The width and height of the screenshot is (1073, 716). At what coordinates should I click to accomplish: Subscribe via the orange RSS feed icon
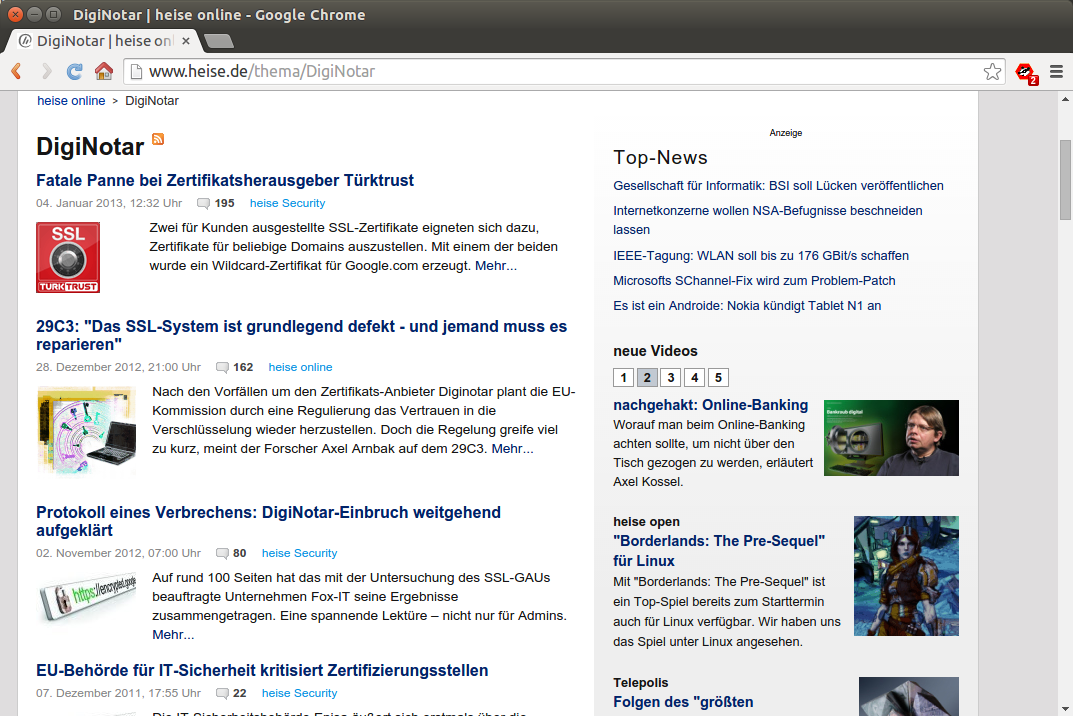coord(158,139)
